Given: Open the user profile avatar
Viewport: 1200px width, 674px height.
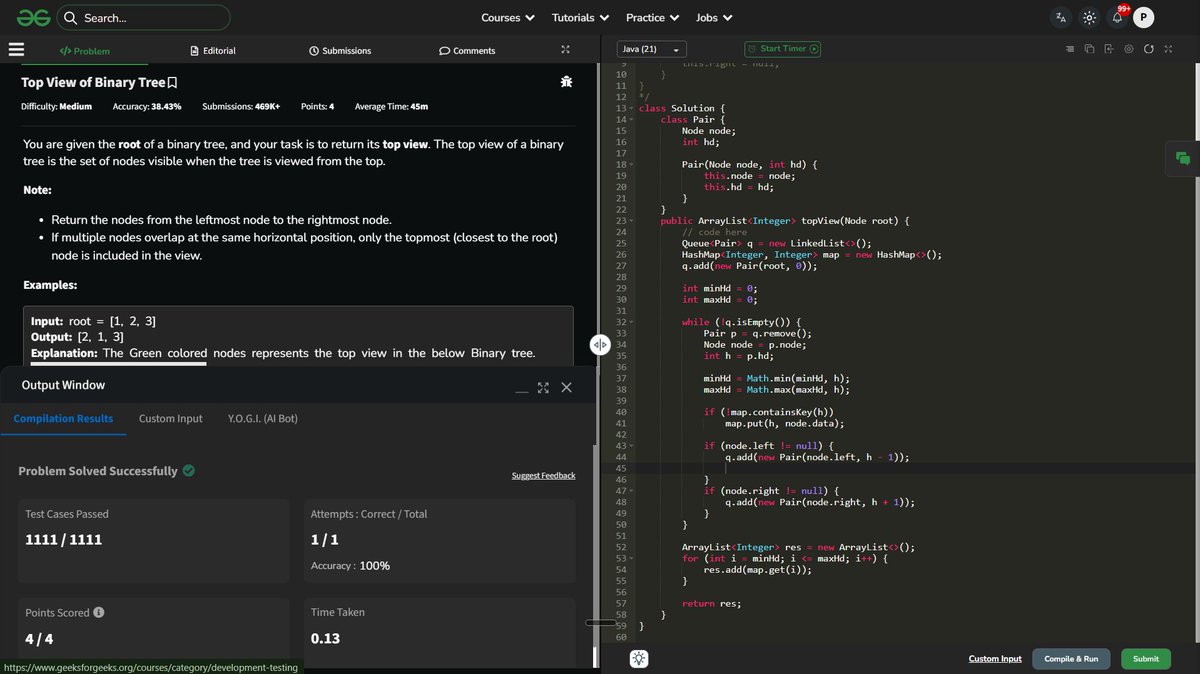Looking at the screenshot, I should point(1144,18).
